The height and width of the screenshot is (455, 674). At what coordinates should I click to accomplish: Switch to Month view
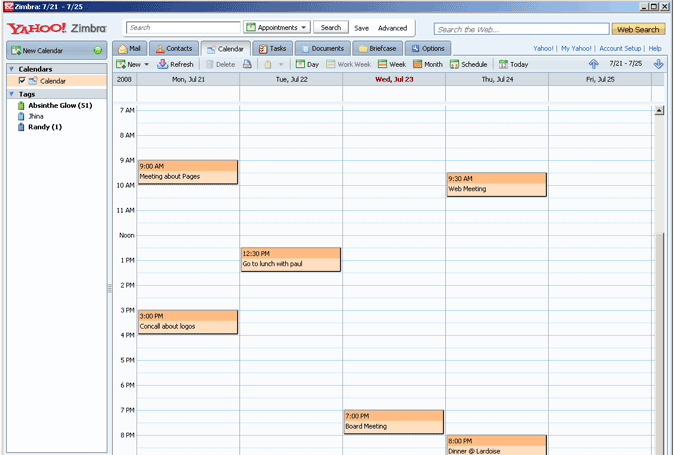pos(428,64)
